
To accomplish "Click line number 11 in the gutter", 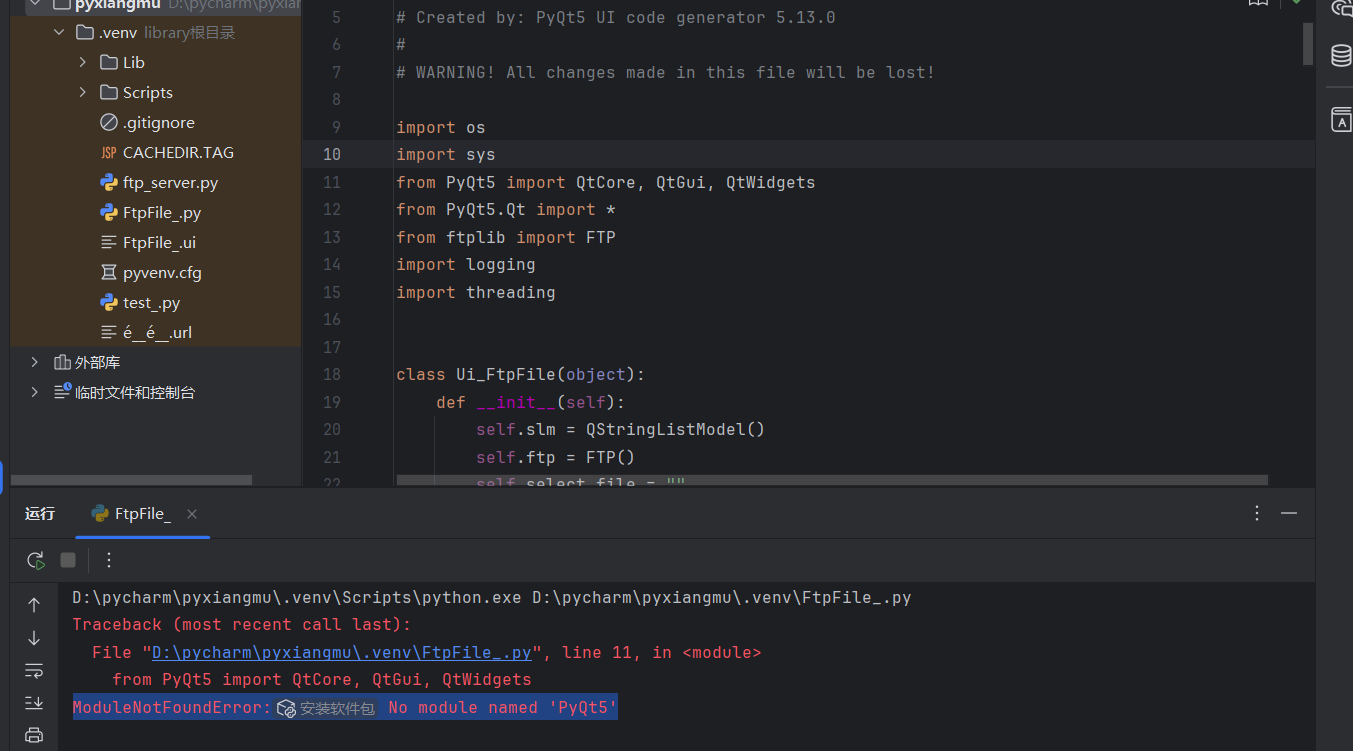I will tap(331, 182).
